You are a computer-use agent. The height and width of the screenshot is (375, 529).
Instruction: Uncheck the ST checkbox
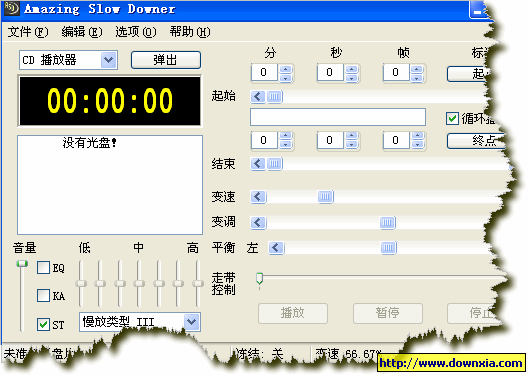click(x=44, y=324)
